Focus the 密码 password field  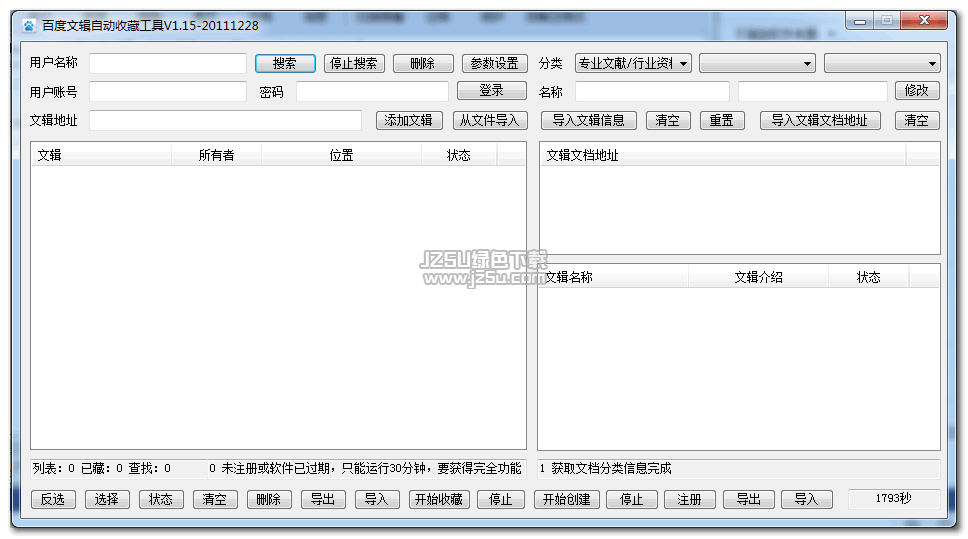pyautogui.click(x=372, y=91)
